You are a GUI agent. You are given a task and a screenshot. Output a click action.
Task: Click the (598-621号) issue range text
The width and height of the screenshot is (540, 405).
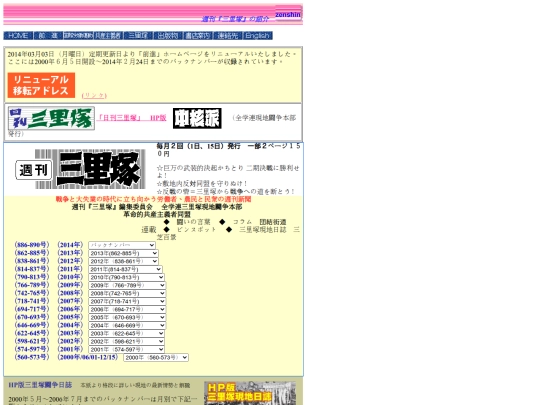(32, 341)
